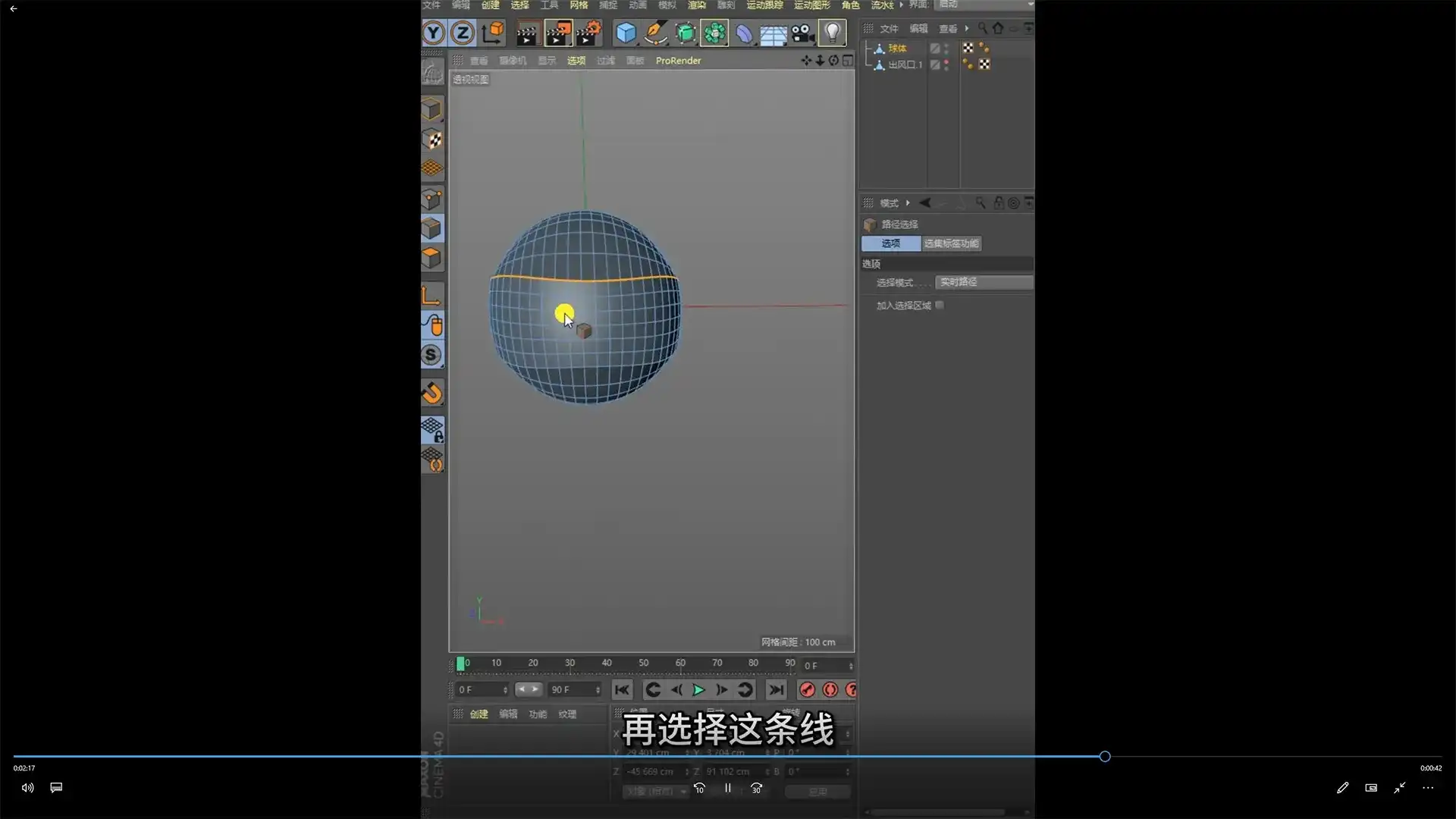1456x819 pixels.
Task: Expand the 模式 arrow in attribute manager
Action: coord(907,202)
